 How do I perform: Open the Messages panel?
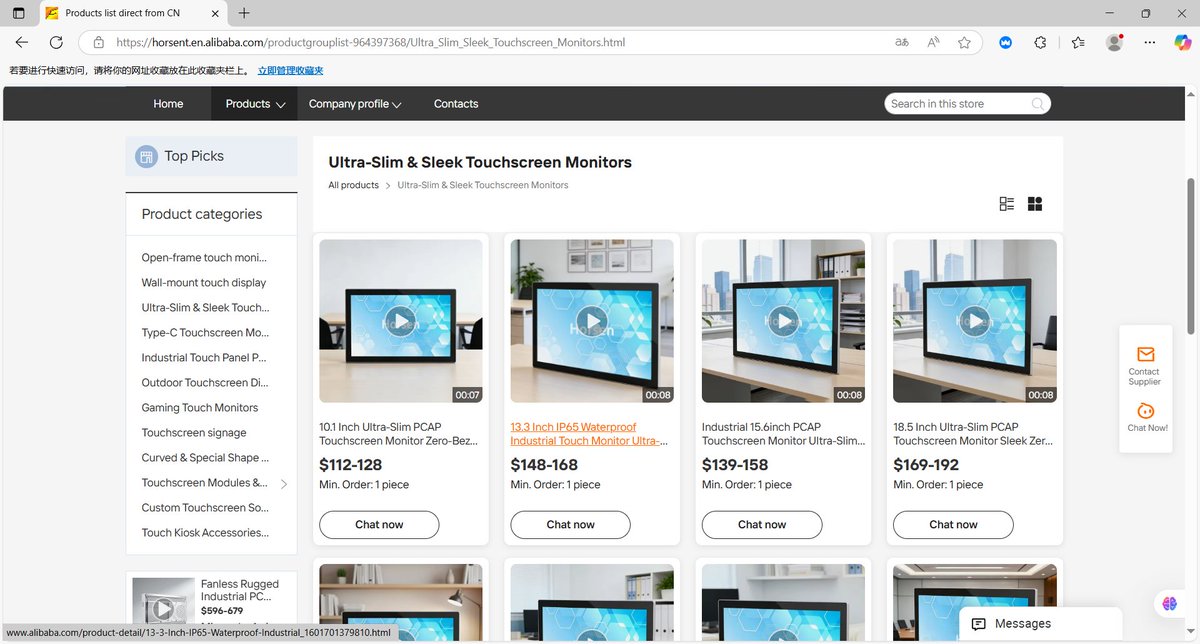click(x=1040, y=623)
